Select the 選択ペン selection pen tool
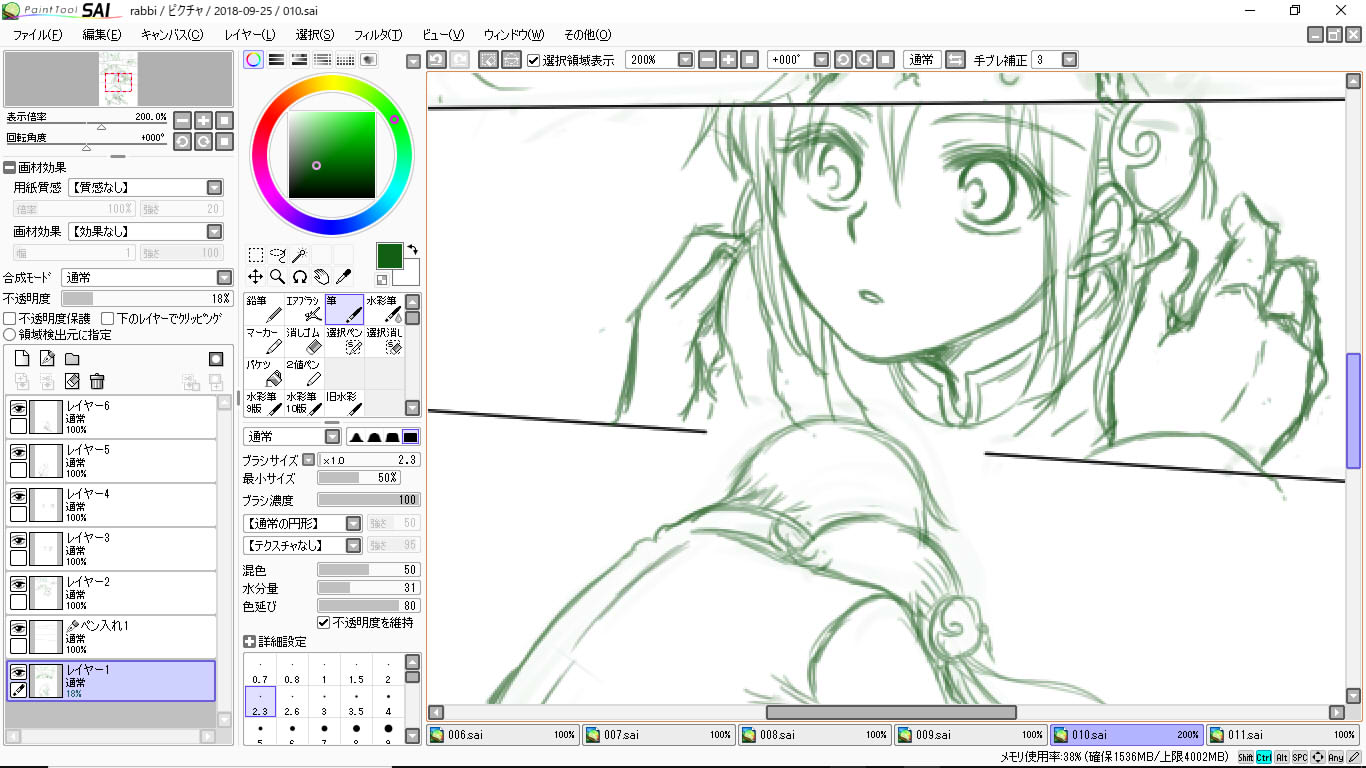Viewport: 1366px width, 768px height. coord(344,341)
